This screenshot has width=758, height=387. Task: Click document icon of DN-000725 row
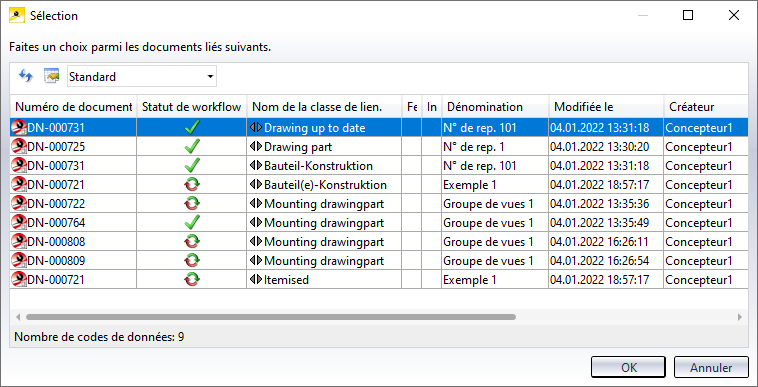pos(19,146)
